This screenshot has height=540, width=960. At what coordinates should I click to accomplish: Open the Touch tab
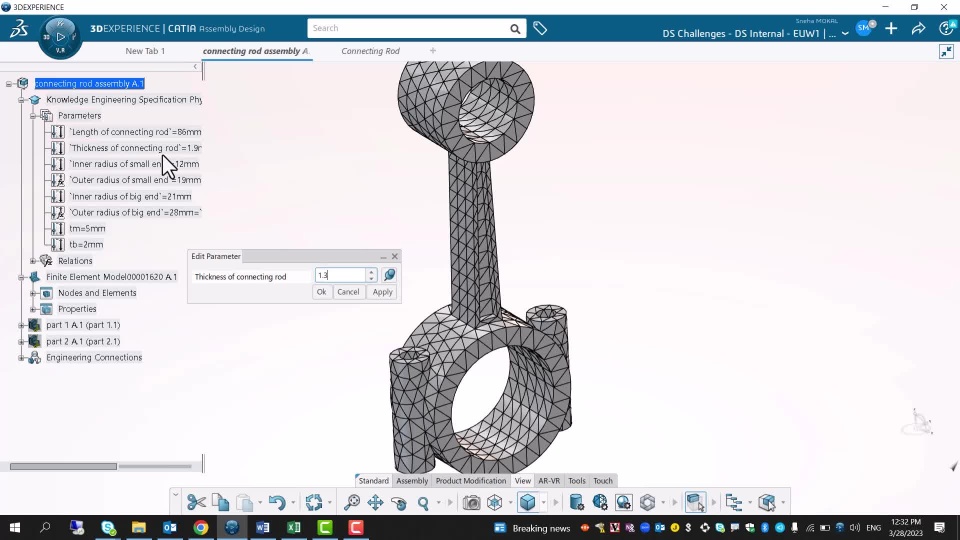click(x=603, y=481)
